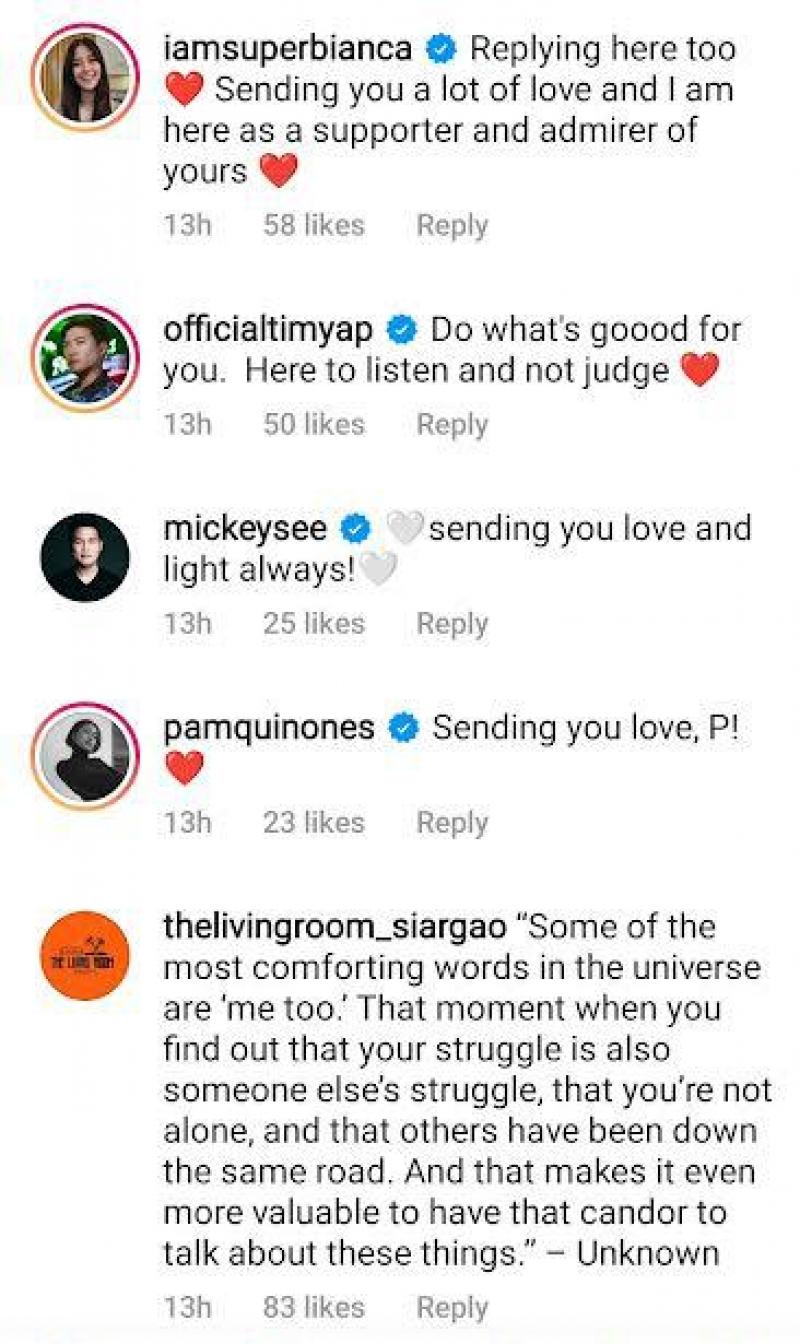The height and width of the screenshot is (1344, 800).
Task: Click verified badge beside officialtimyap
Action: (x=402, y=329)
